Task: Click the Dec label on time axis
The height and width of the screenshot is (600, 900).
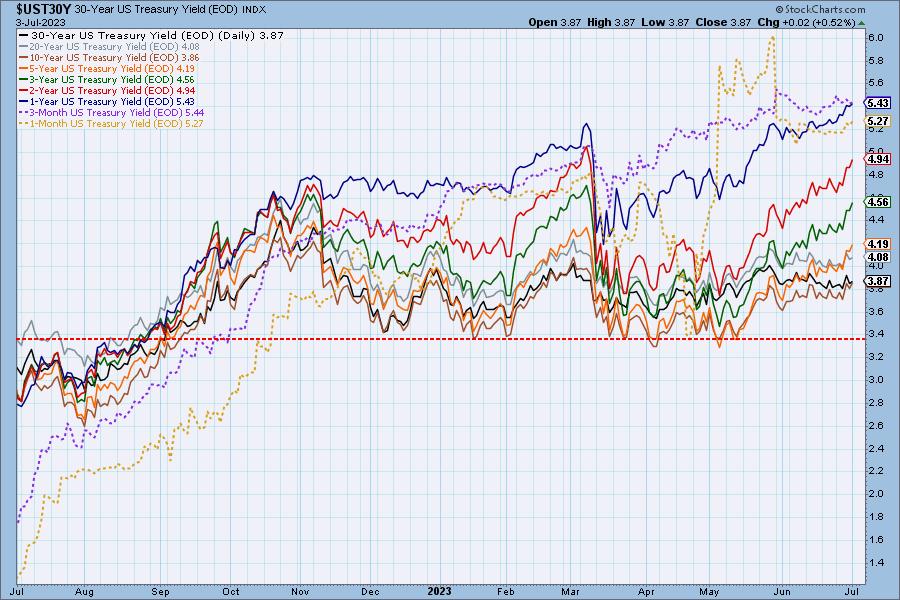Action: coord(370,591)
